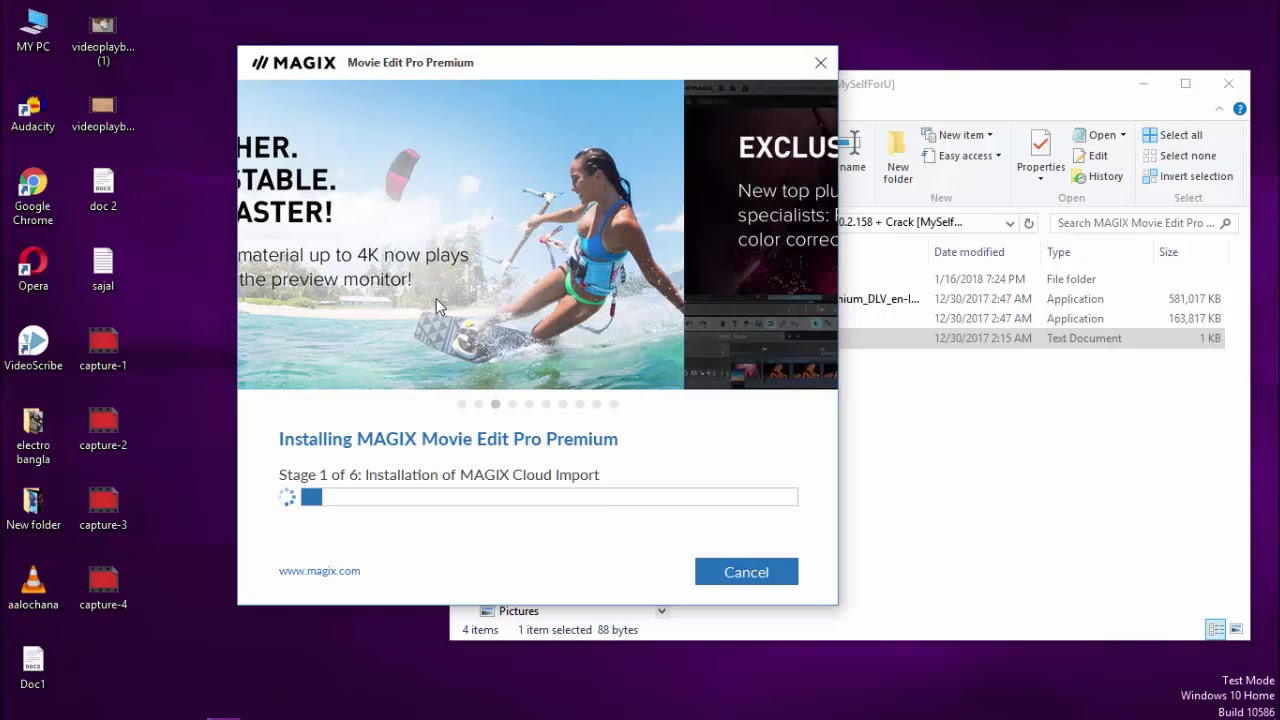Select the capture-1 video icon
The height and width of the screenshot is (720, 1280).
tap(103, 350)
